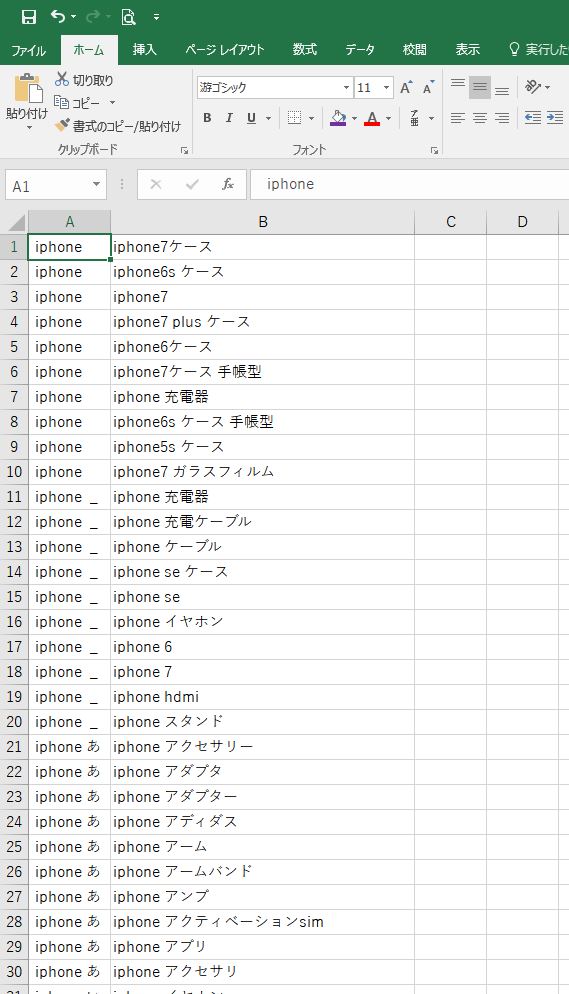The width and height of the screenshot is (569, 994).
Task: Open the font color dropdown arrow
Action: pos(388,118)
